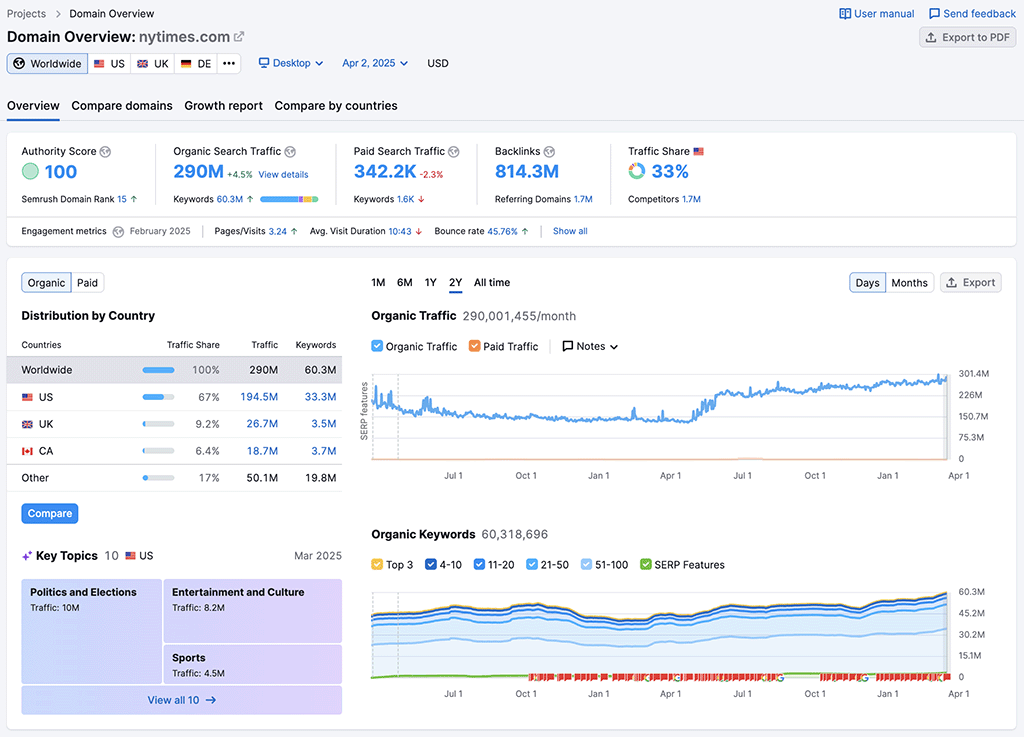Screen dimensions: 1024x737
Task: Click the US traffic share progress bar
Action: coord(159,397)
